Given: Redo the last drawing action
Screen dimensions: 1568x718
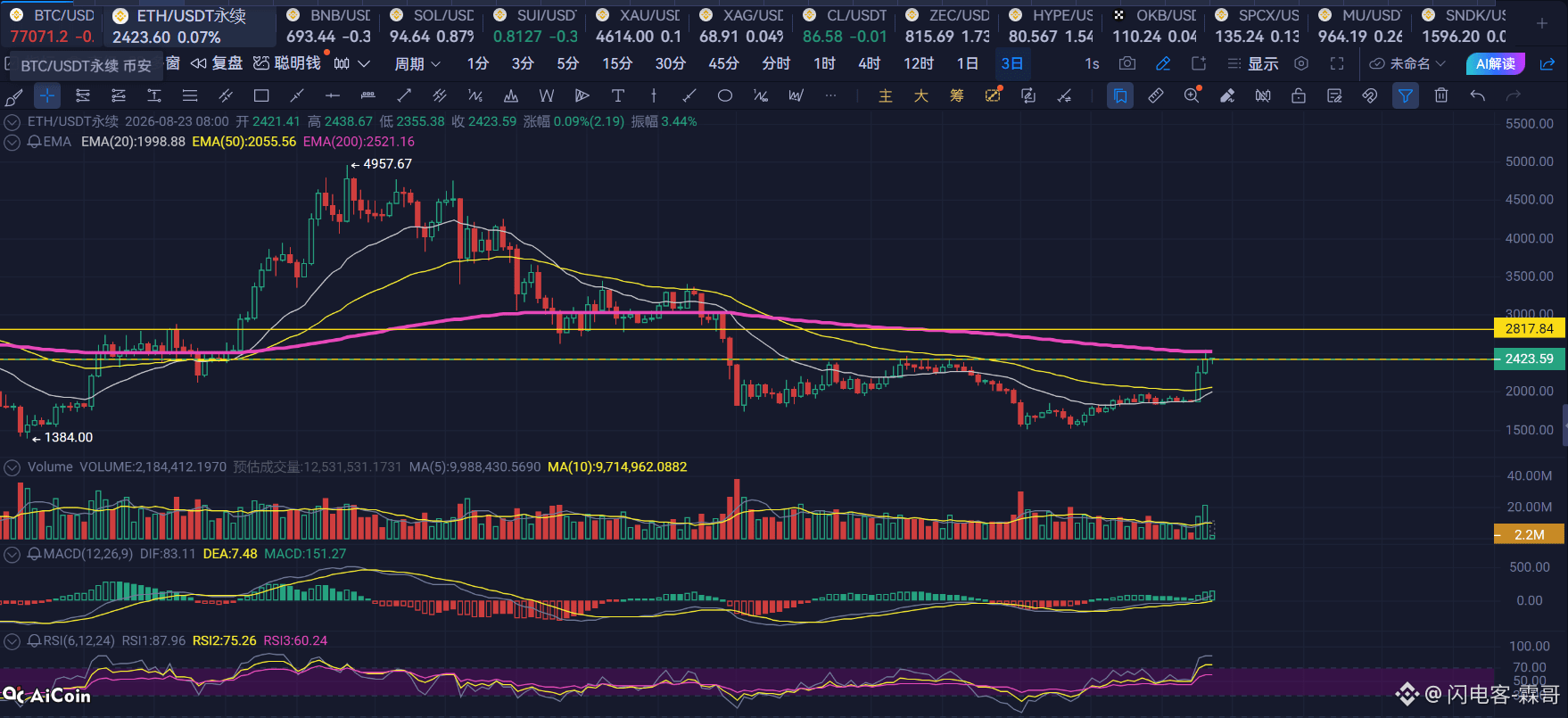Looking at the screenshot, I should [1514, 95].
